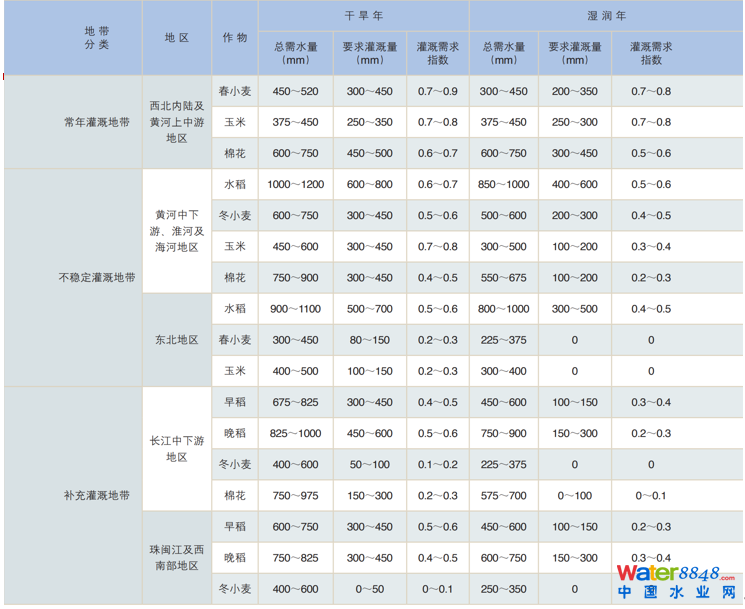
Task: Select the 湿润年 column group header
Action: pos(605,16)
